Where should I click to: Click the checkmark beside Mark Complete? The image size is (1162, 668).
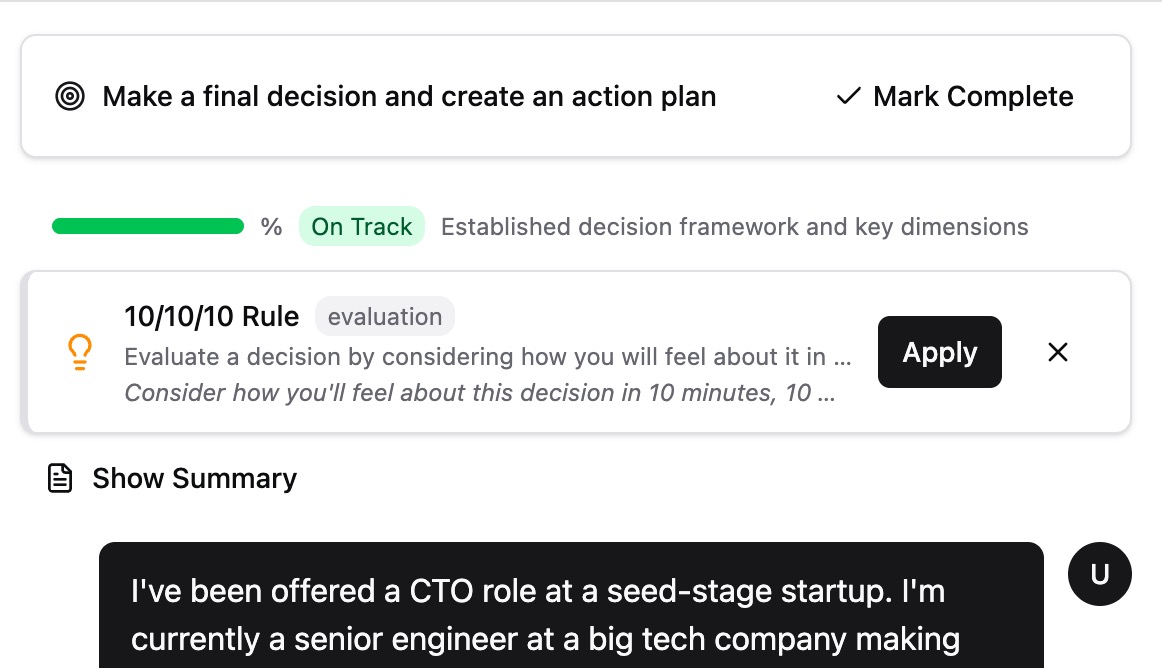point(847,96)
